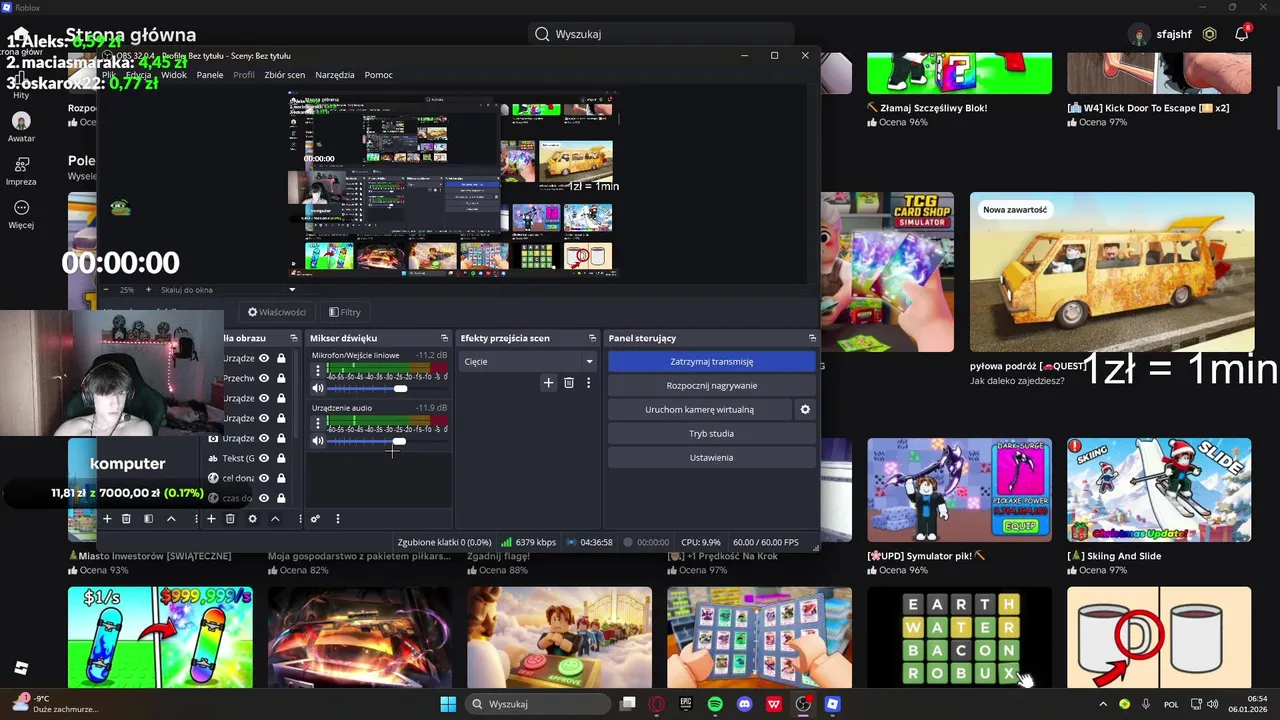Open source properties gear in sources toolbar

pos(252,519)
